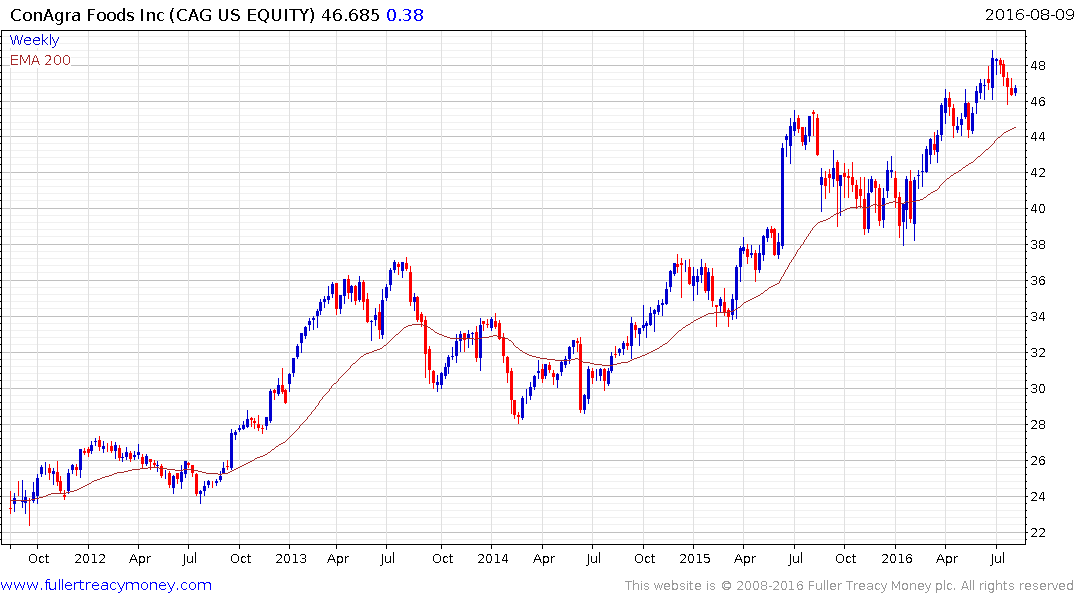Click the 38 price axis label
Viewport: 1075px width, 600px height.
point(1037,245)
